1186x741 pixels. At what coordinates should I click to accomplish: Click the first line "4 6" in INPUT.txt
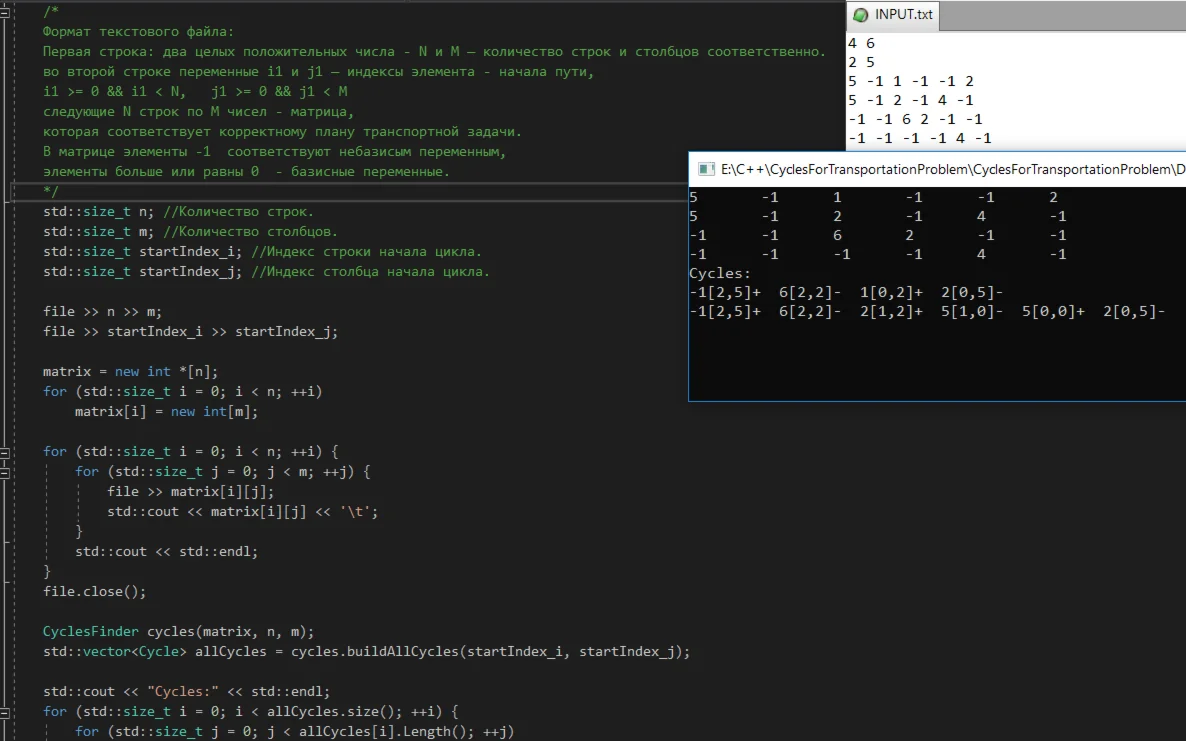[860, 44]
